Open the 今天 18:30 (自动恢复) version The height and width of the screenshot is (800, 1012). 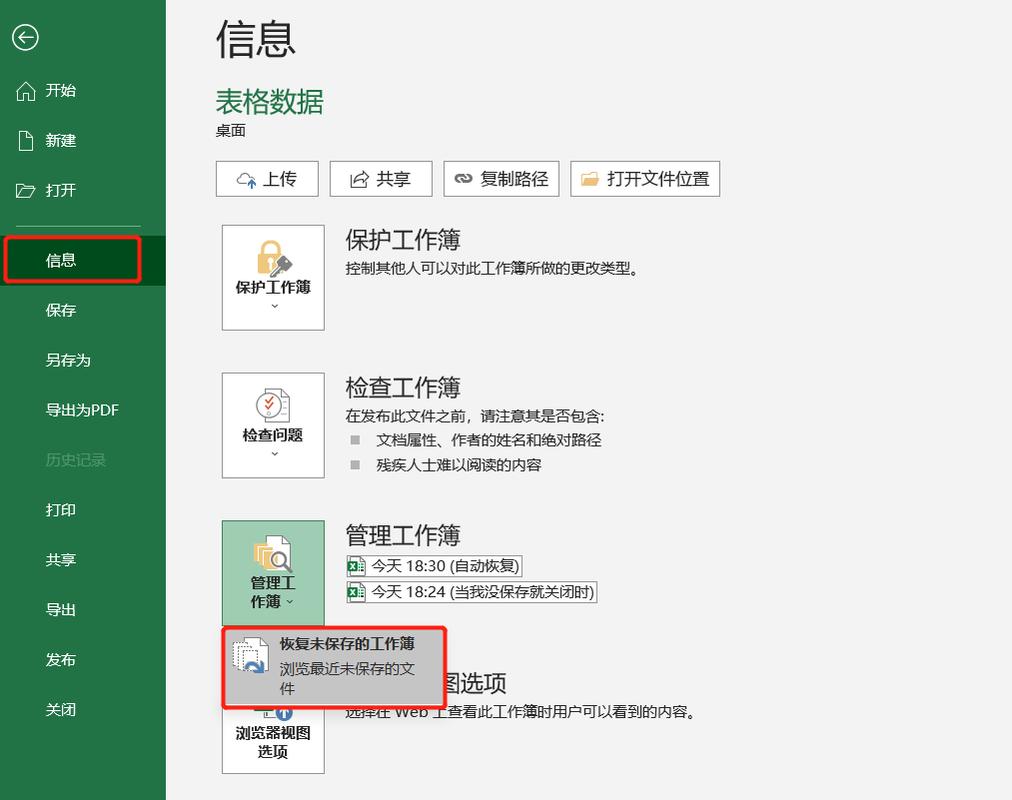point(434,566)
